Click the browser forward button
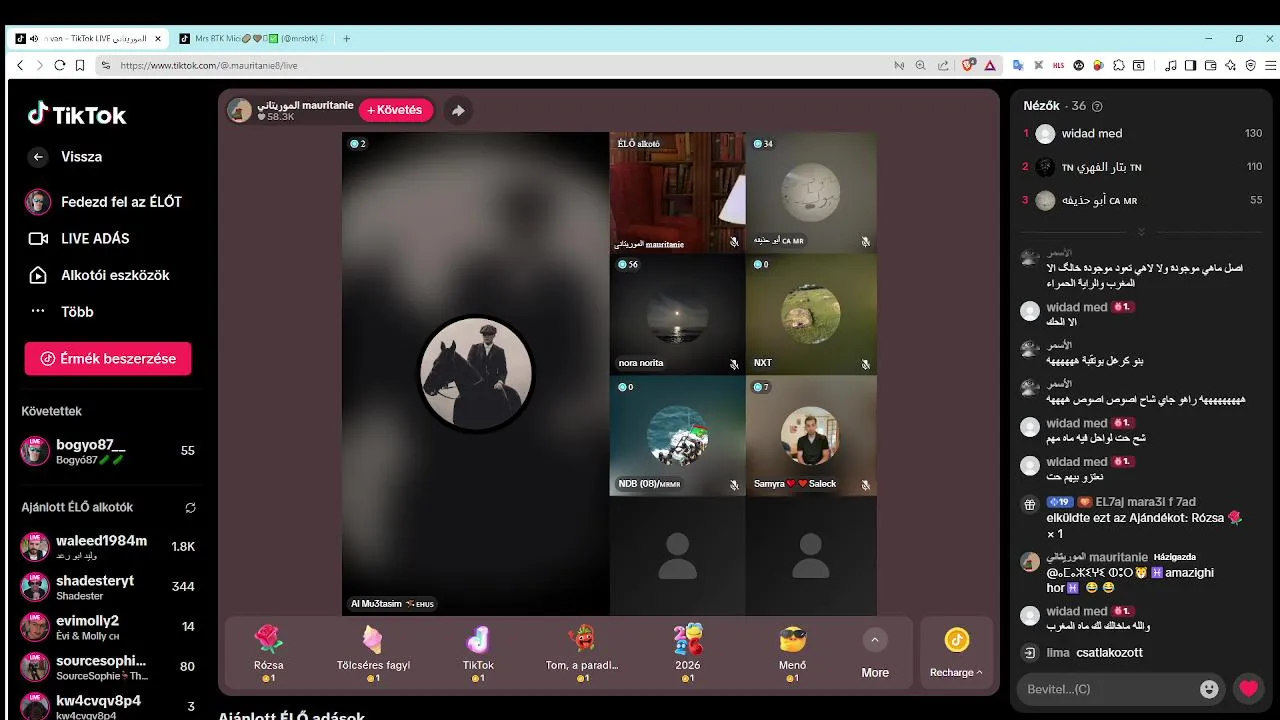This screenshot has height=720, width=1280. click(39, 65)
